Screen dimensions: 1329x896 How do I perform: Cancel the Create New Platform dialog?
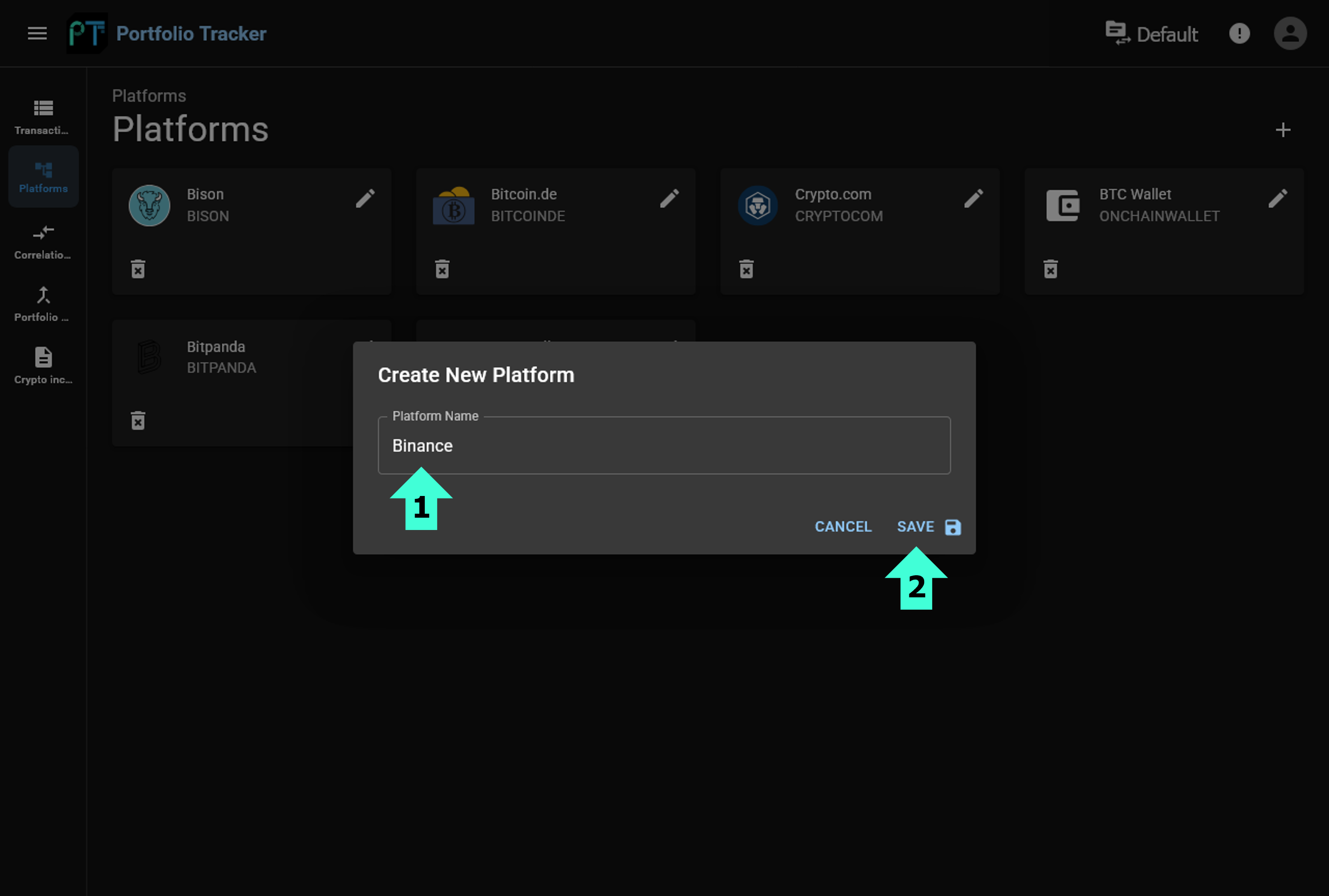click(x=843, y=526)
